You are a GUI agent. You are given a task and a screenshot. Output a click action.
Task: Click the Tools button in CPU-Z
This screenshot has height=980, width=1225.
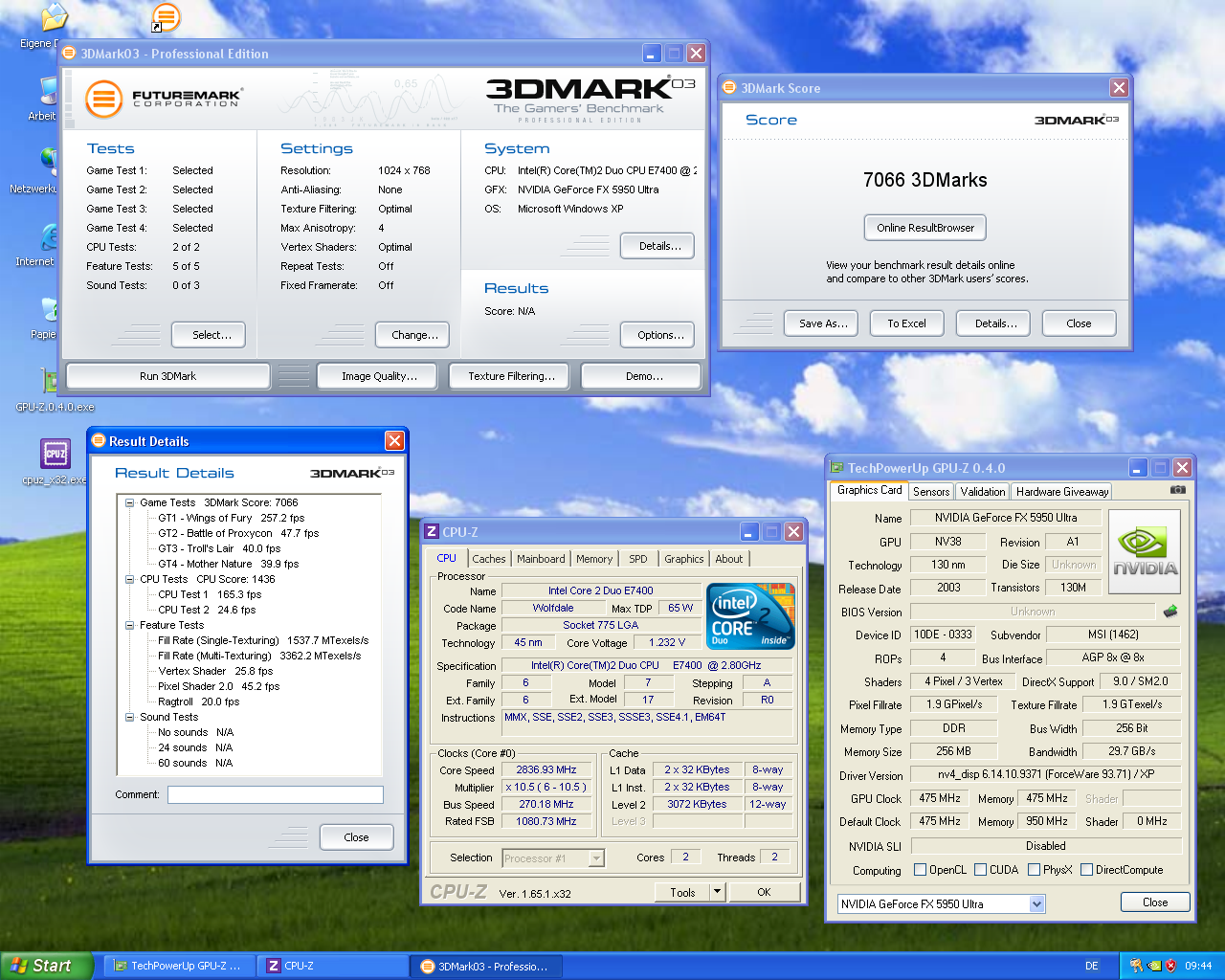(x=682, y=892)
